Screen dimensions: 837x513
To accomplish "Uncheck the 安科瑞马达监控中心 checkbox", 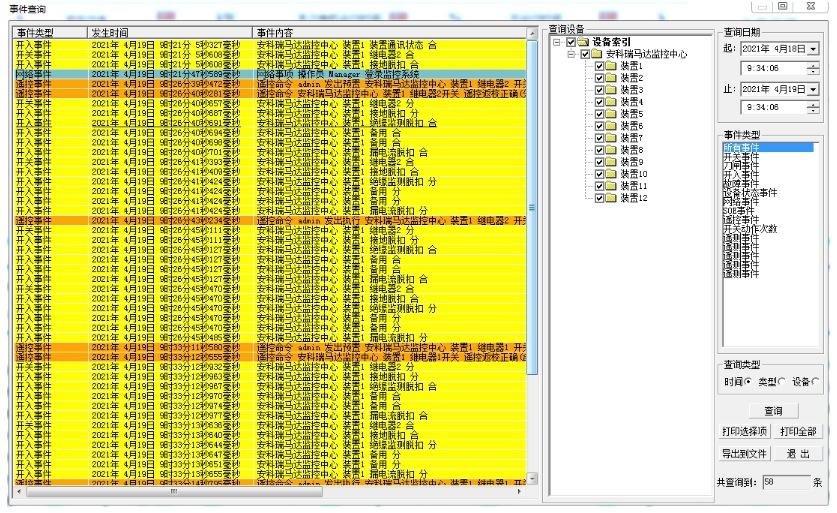I will (x=585, y=54).
